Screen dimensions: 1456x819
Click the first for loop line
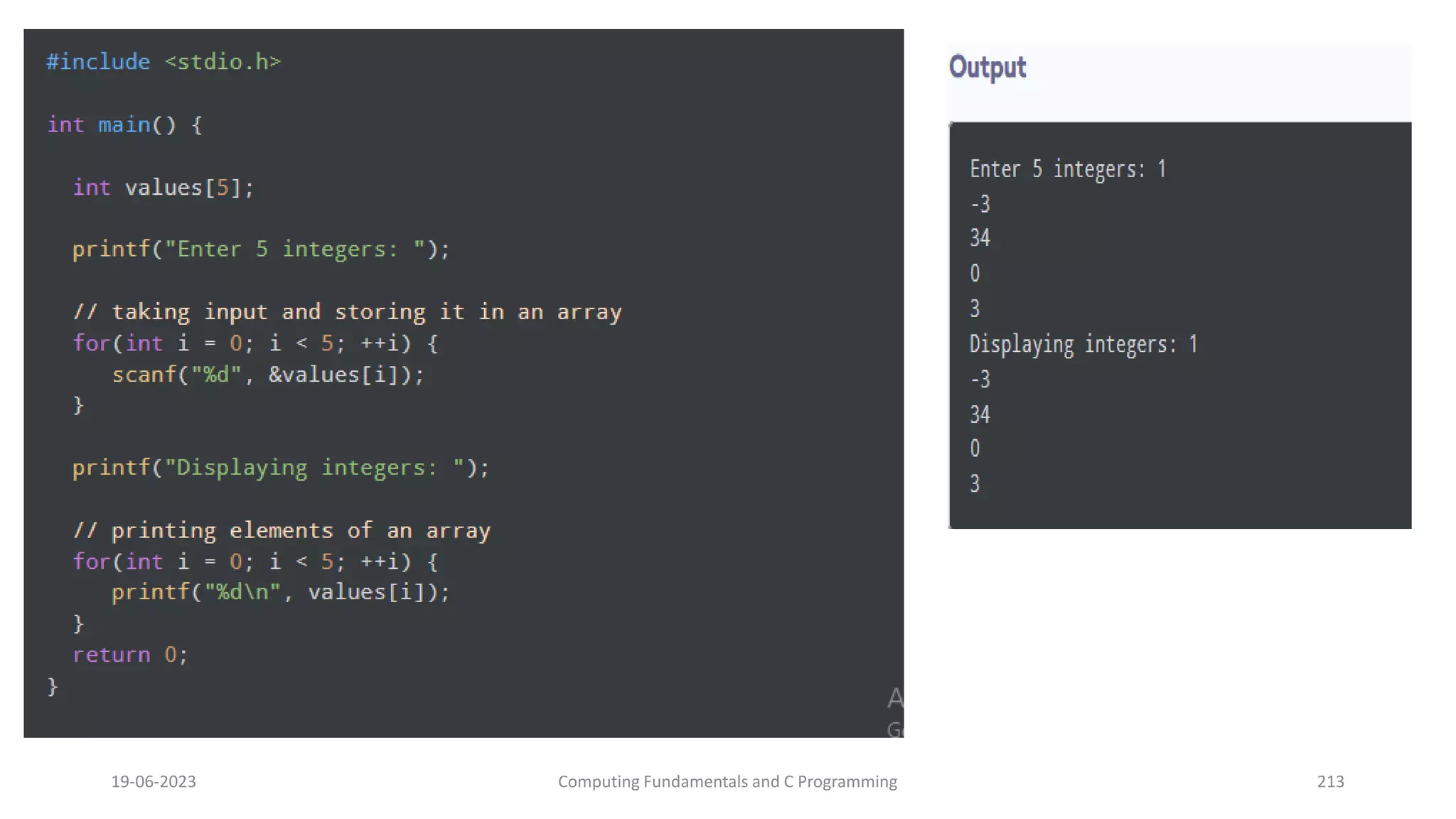(x=255, y=343)
